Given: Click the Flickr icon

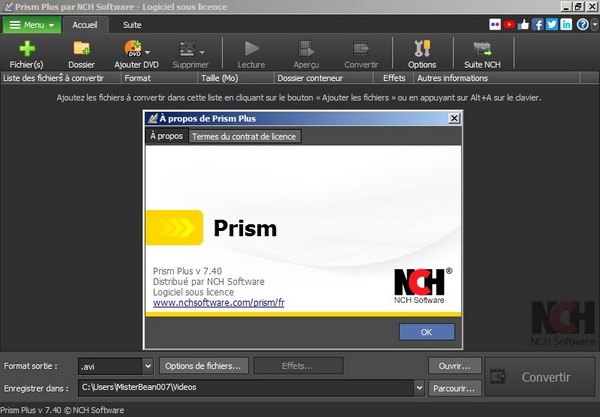Looking at the screenshot, I should click(495, 25).
